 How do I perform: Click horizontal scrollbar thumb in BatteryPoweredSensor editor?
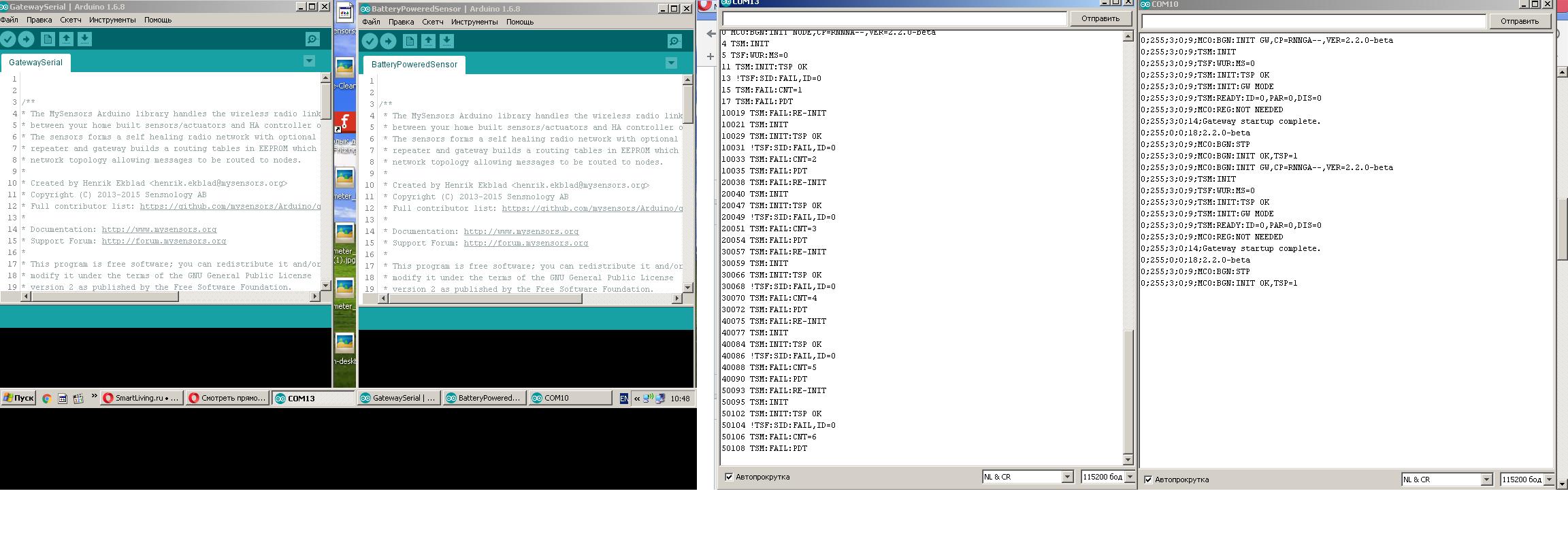click(x=487, y=299)
